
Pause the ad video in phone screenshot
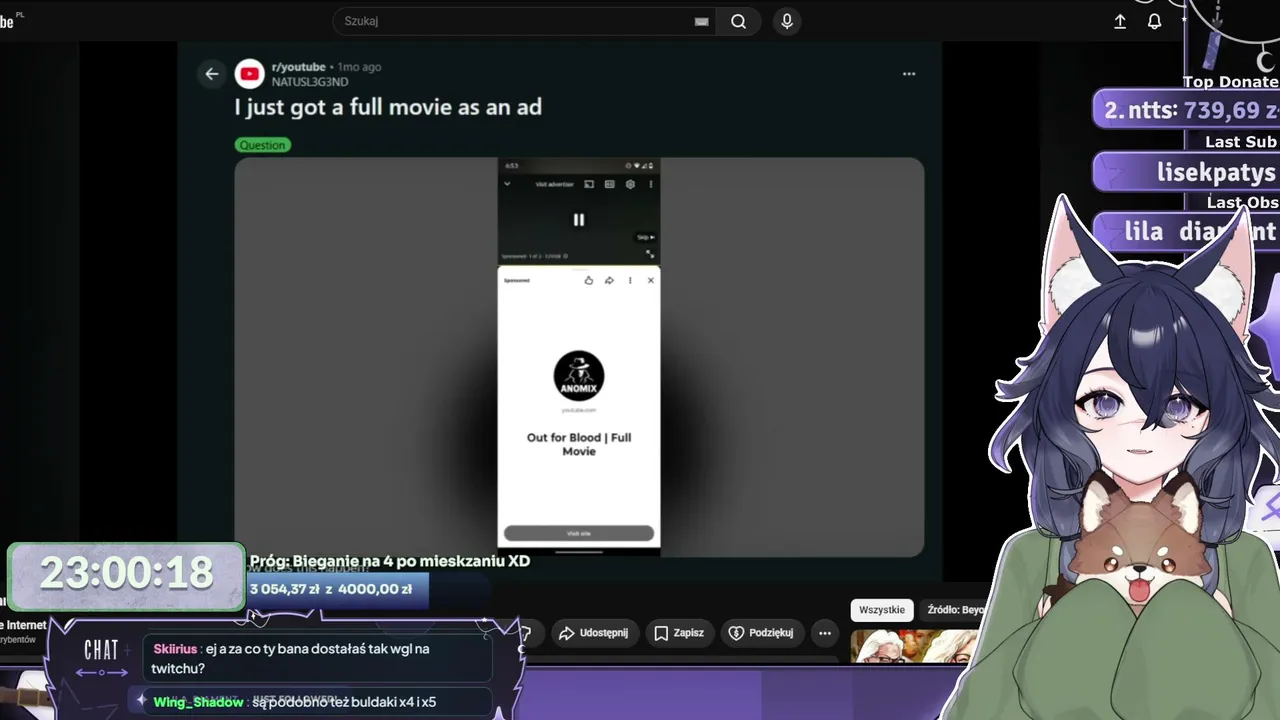point(578,220)
